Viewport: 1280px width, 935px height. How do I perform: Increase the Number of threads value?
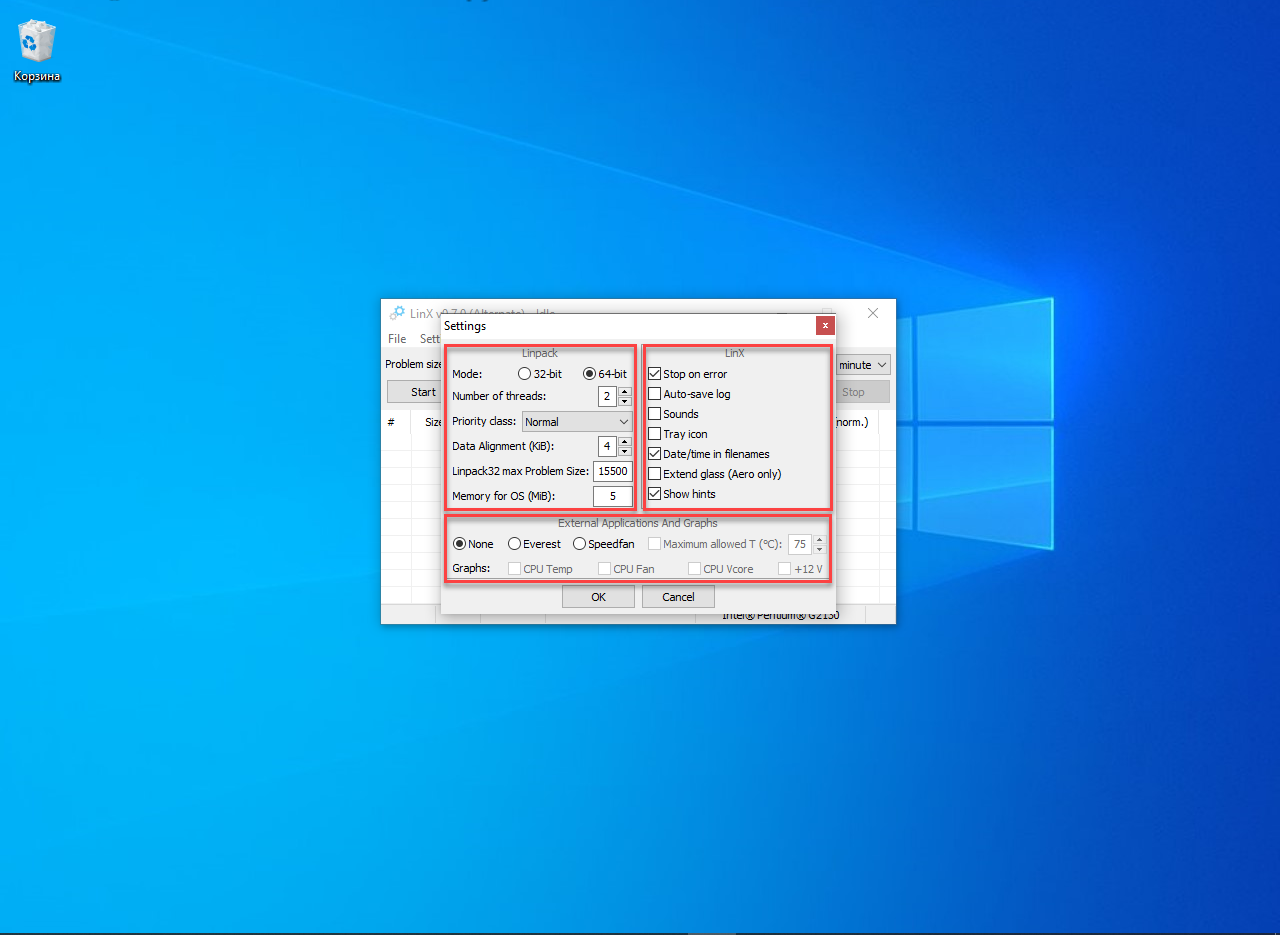(x=625, y=392)
